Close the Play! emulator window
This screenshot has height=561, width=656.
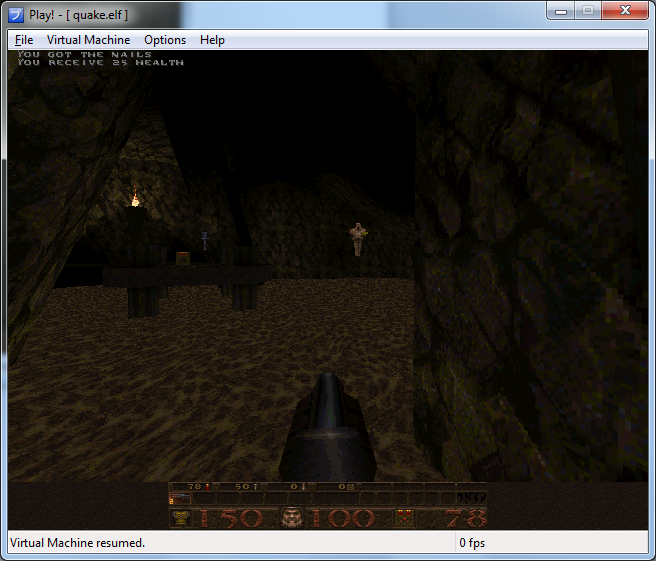625,11
